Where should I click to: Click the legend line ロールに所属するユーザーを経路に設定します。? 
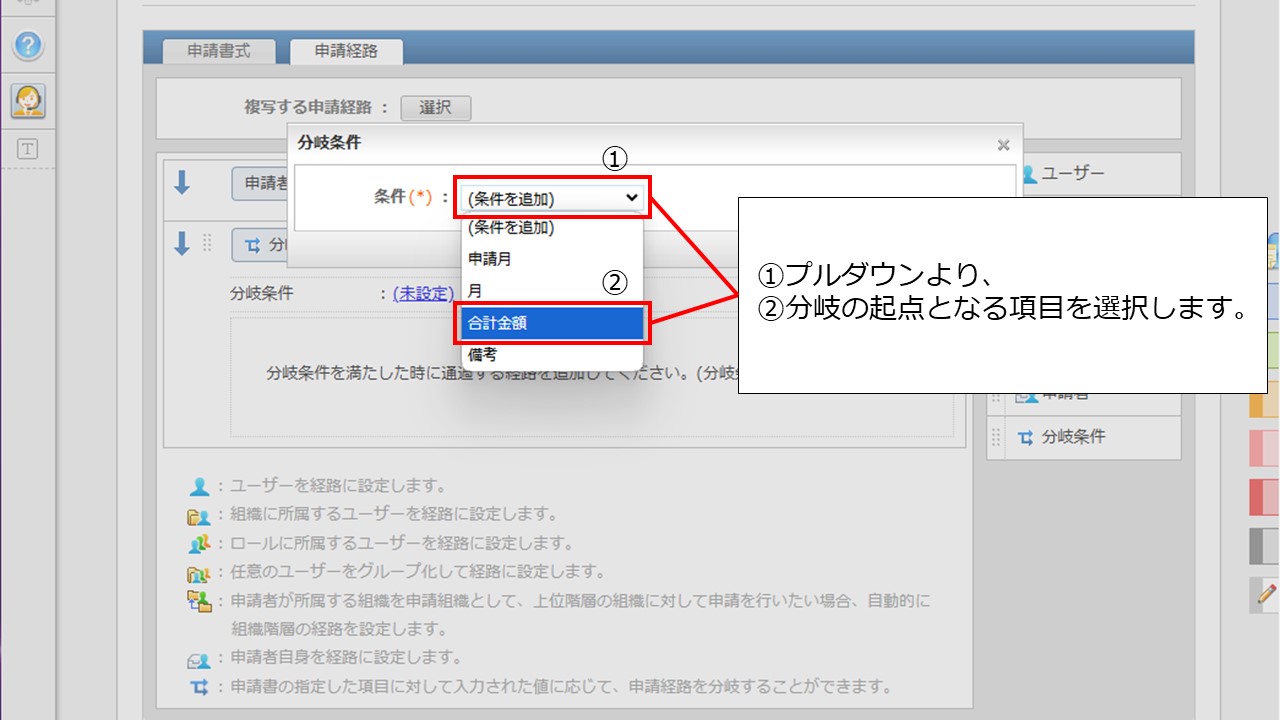pyautogui.click(x=402, y=544)
